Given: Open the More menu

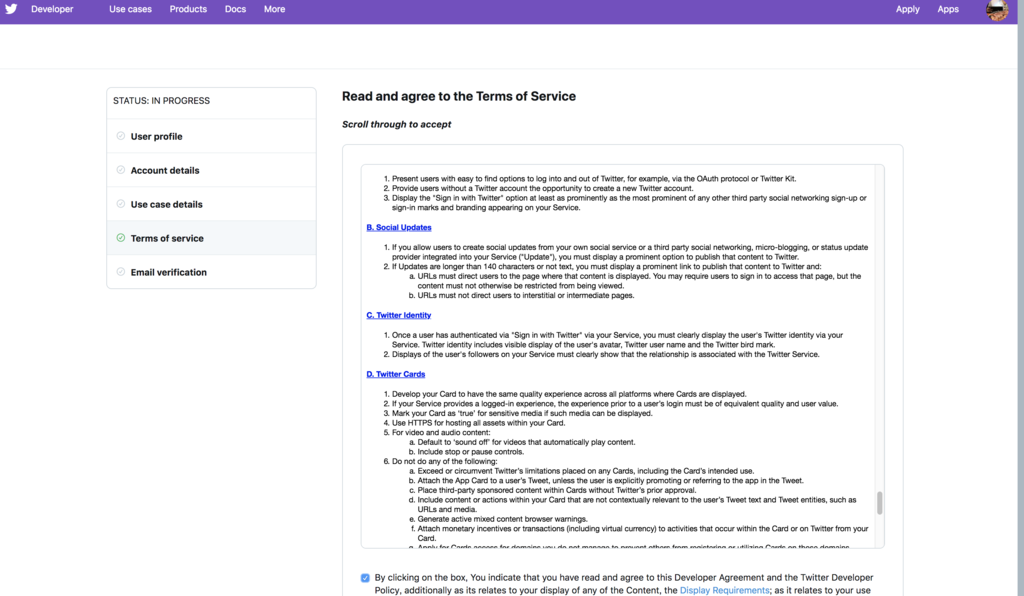Looking at the screenshot, I should [x=274, y=9].
